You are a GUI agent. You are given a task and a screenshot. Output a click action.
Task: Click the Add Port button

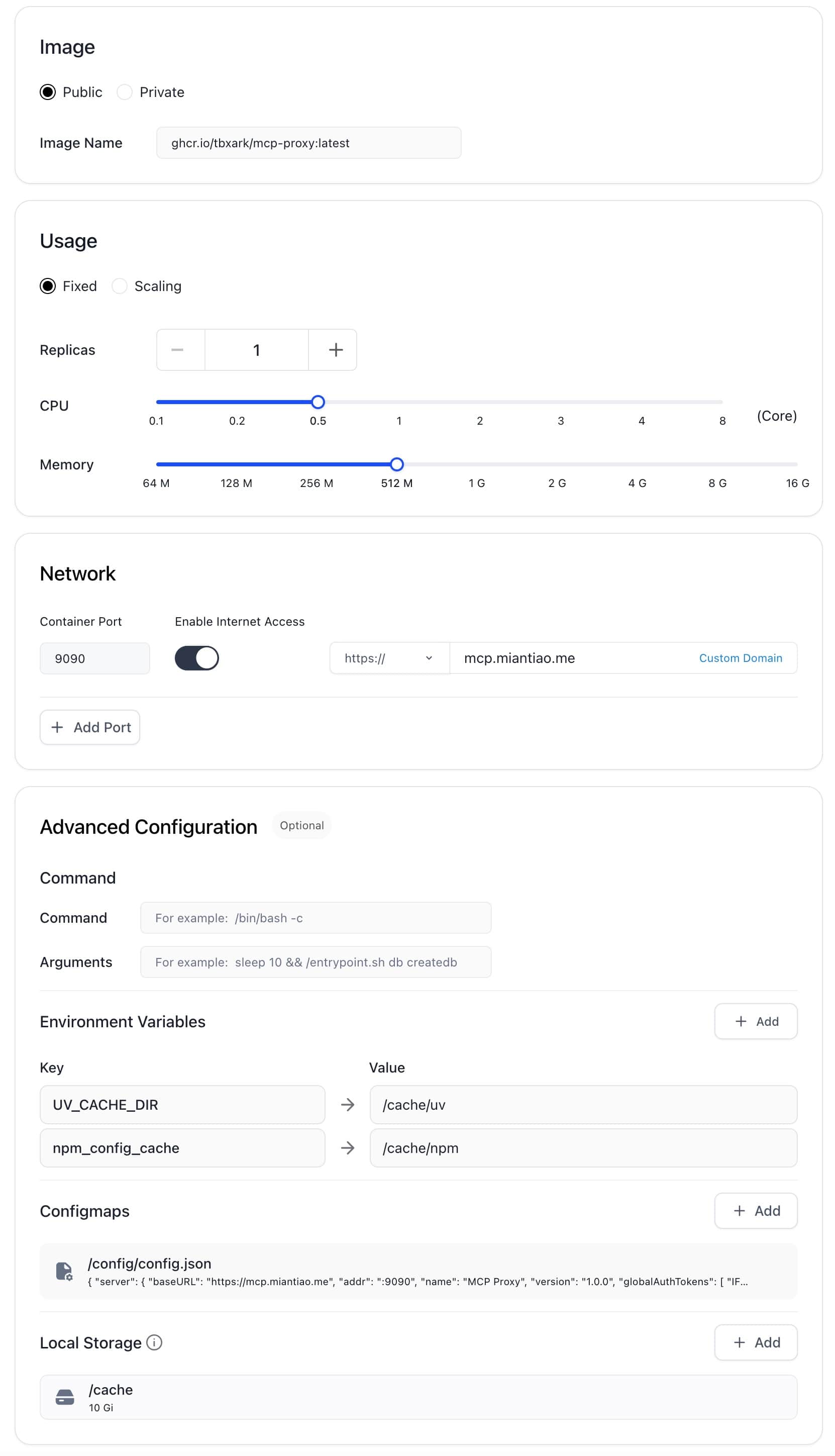[90, 727]
